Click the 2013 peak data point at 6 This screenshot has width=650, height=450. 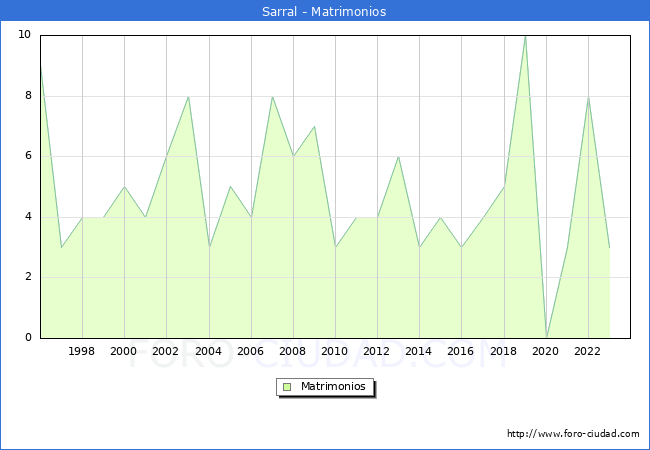tap(398, 157)
